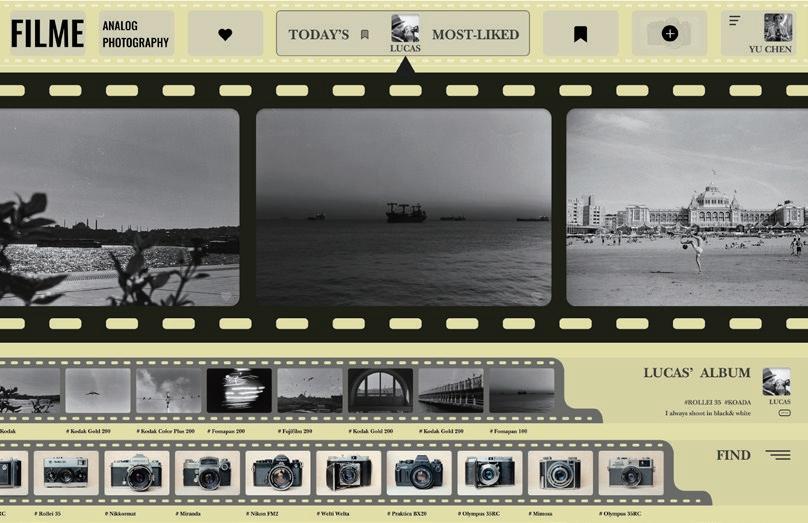Viewport: 808px width, 523px height.
Task: Click the #KOADA hashtag
Action: 737,402
